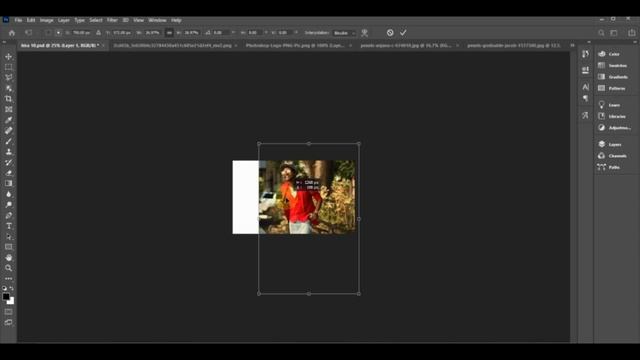Open the Layer menu
Image resolution: width=640 pixels, height=360 pixels.
click(64, 20)
